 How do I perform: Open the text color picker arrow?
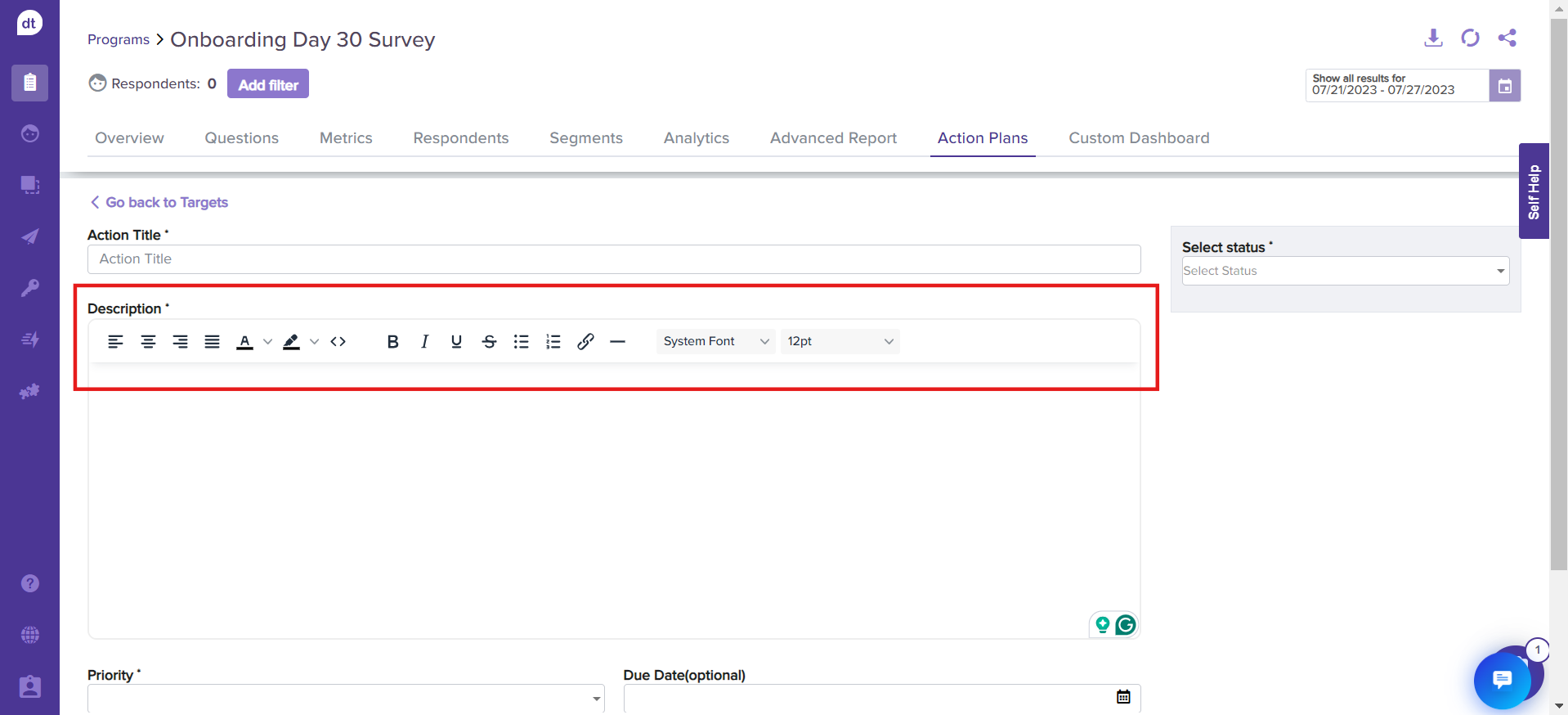[267, 342]
